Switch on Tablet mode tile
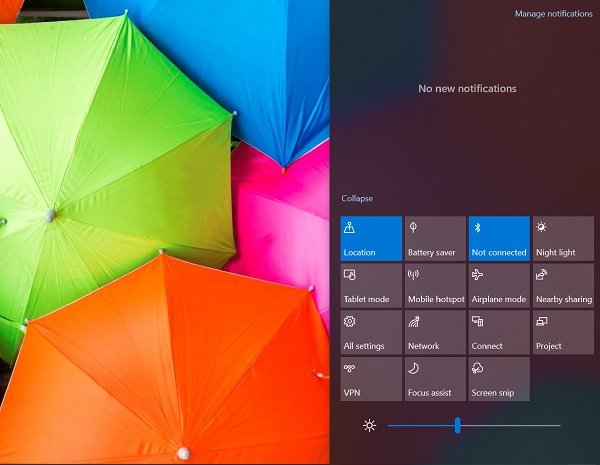 (371, 286)
